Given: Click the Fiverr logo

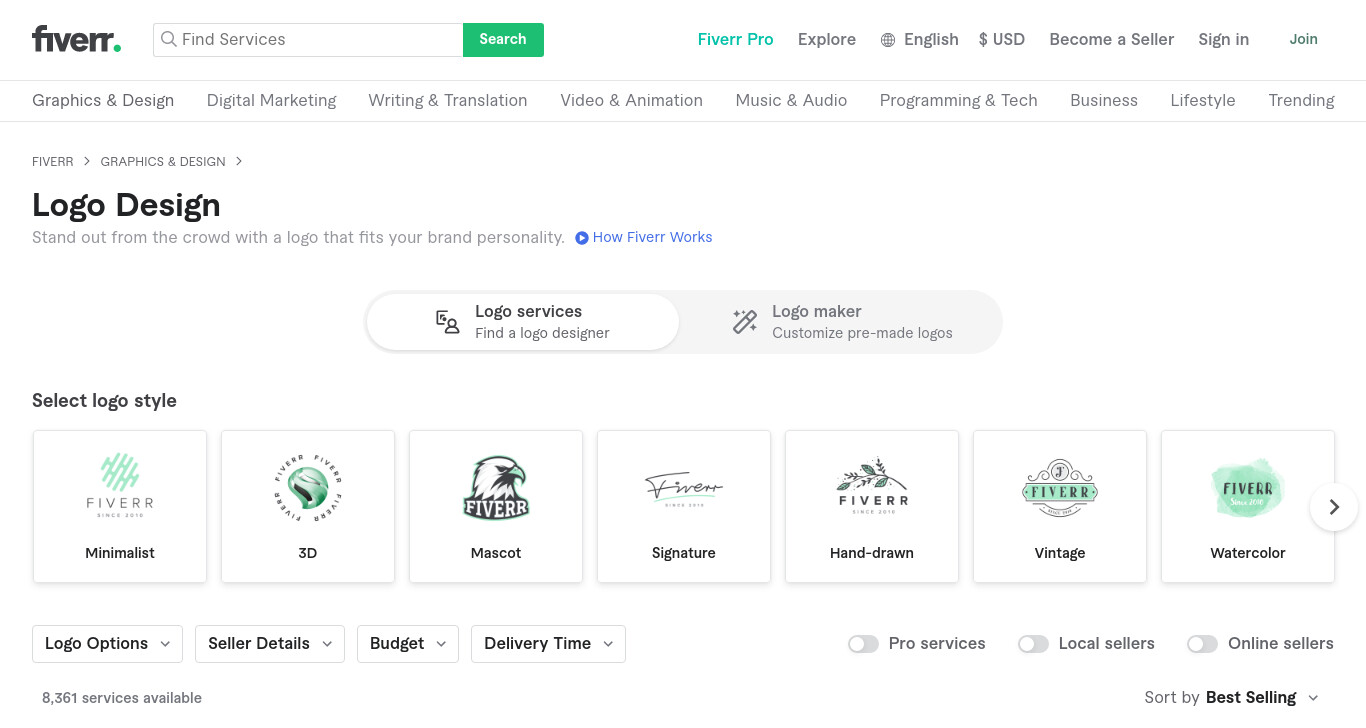Looking at the screenshot, I should (x=76, y=39).
